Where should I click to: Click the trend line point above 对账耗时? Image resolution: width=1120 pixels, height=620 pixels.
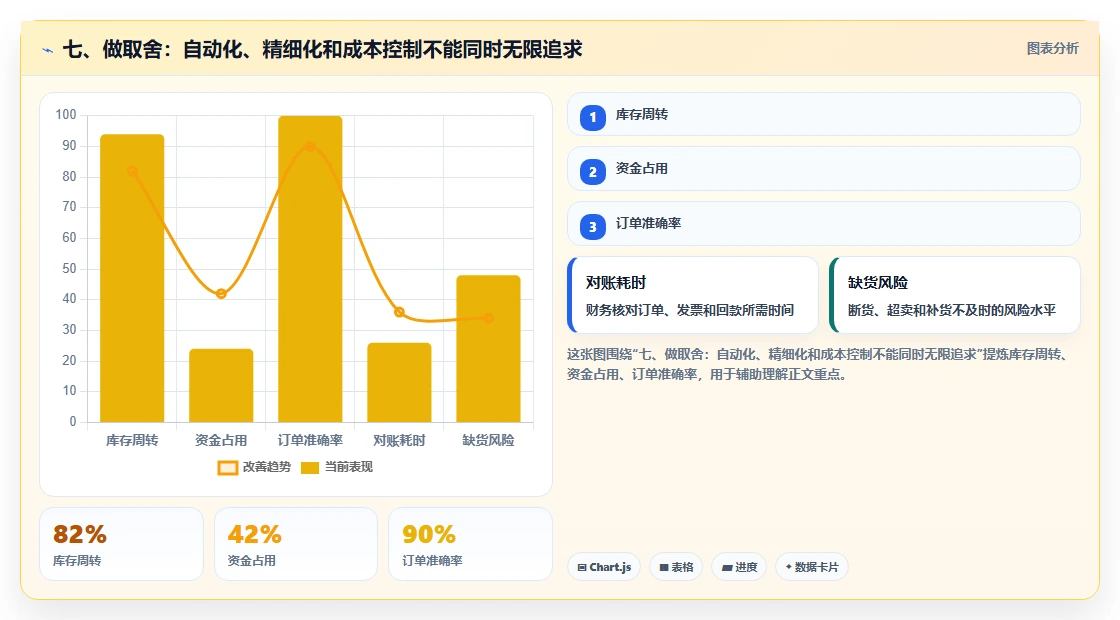coord(399,312)
